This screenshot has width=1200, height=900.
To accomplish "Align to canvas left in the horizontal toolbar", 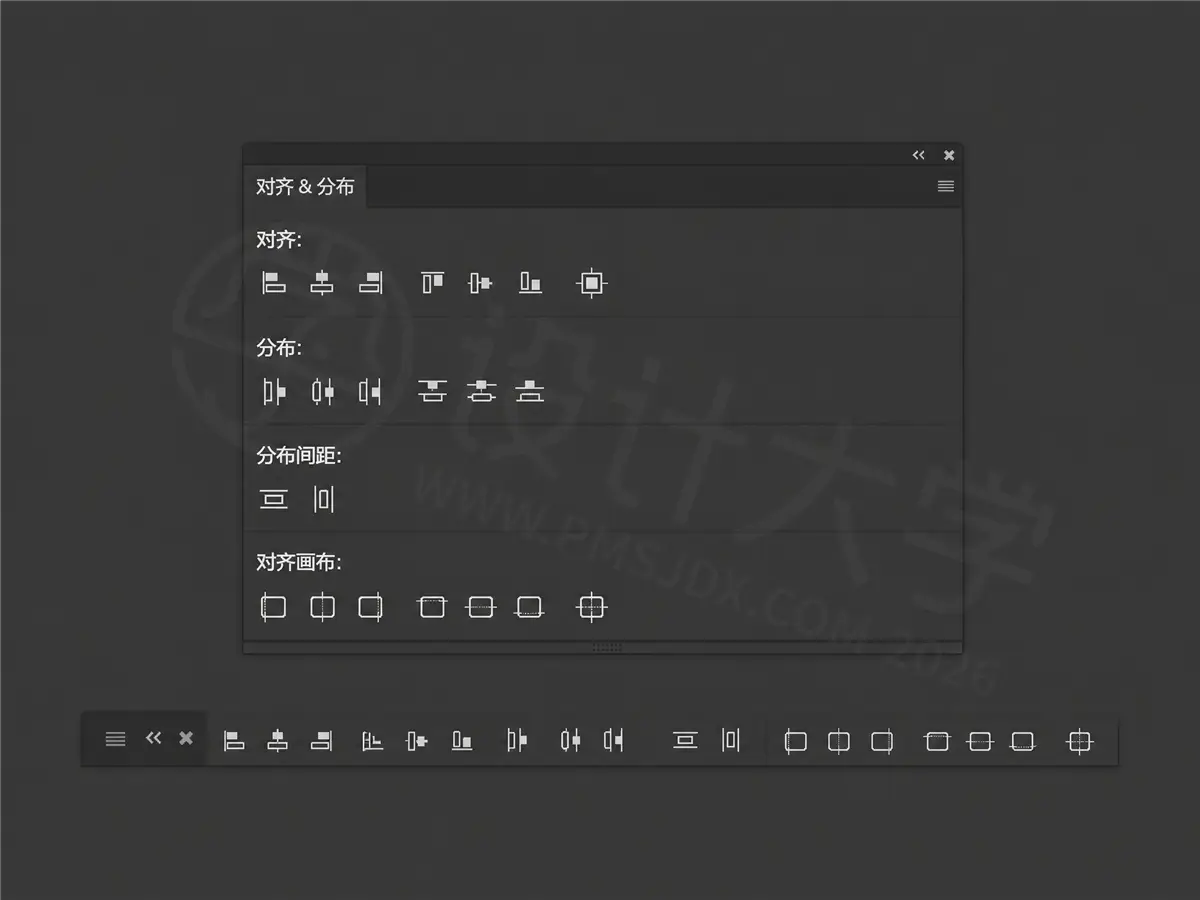I will tap(795, 742).
